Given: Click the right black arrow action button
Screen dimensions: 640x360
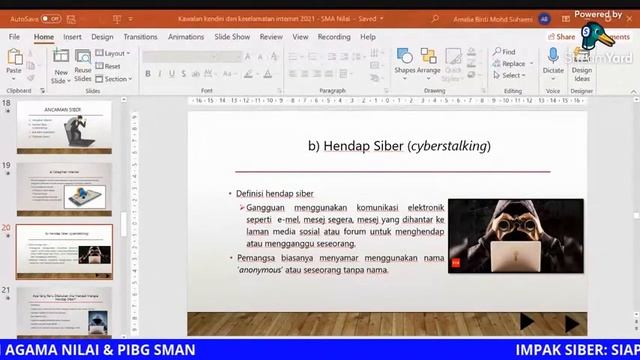Looking at the screenshot, I should point(573,324).
